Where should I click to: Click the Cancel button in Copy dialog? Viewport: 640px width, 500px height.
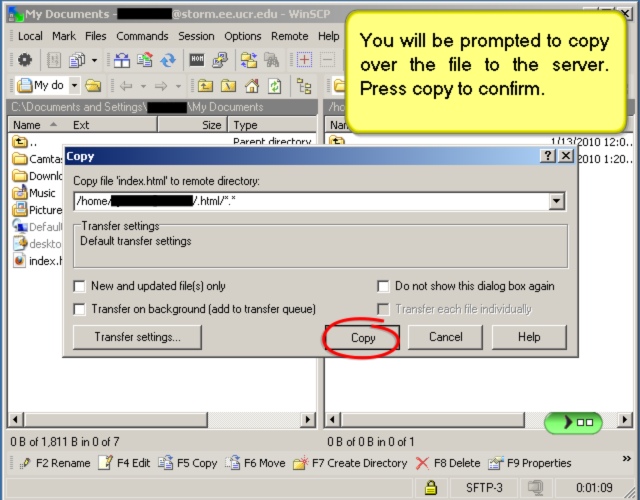click(445, 337)
